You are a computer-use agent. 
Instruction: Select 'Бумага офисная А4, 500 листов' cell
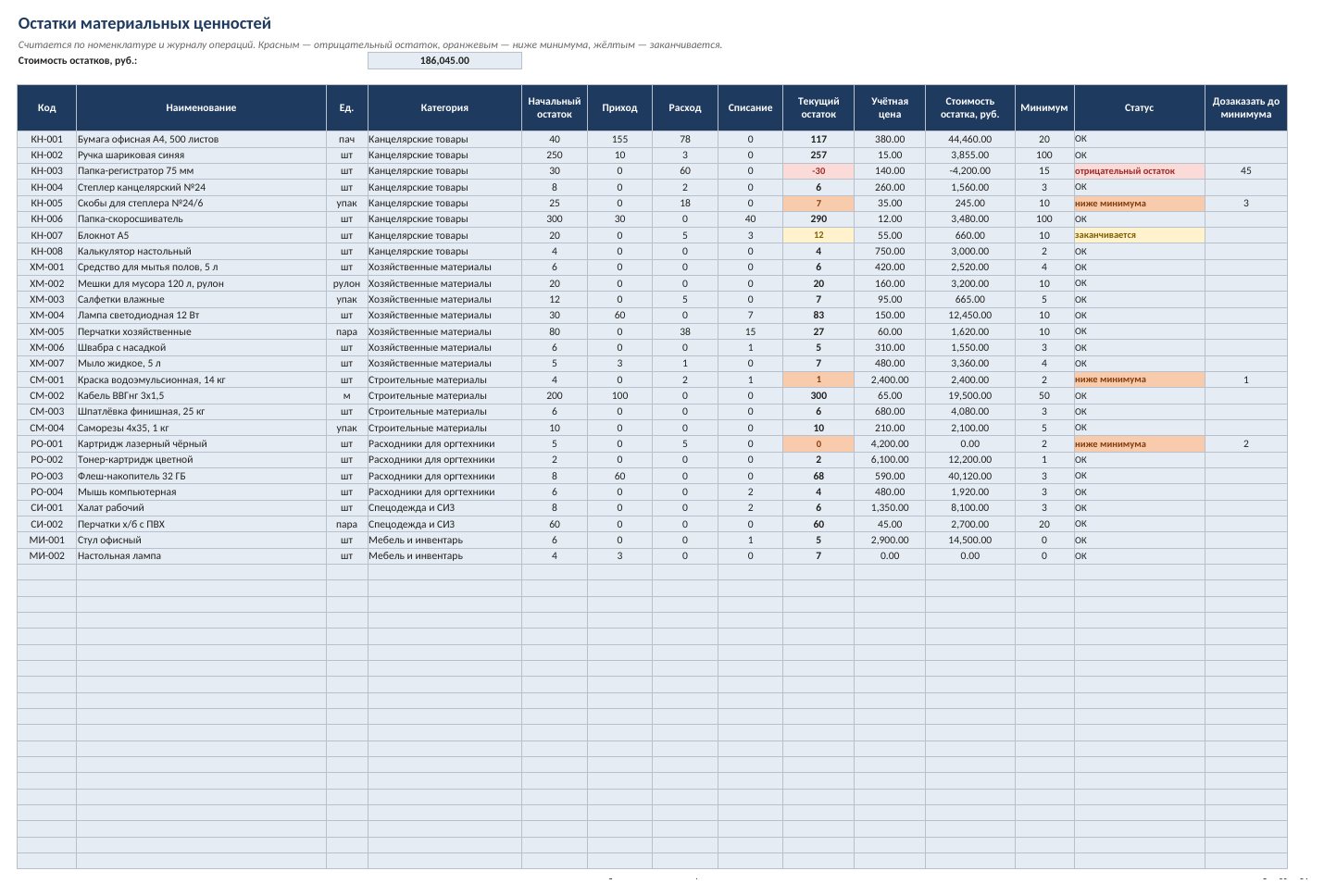click(x=201, y=139)
